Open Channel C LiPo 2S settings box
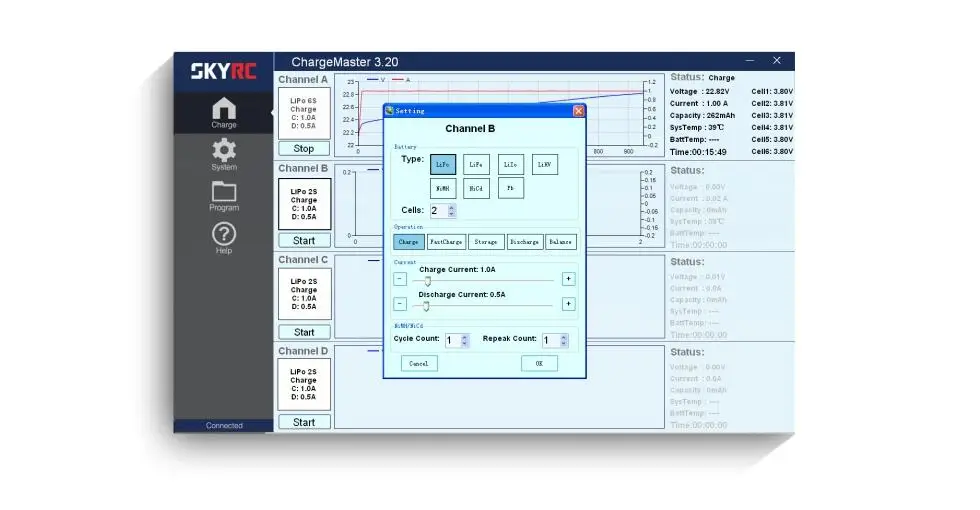The height and width of the screenshot is (510, 980). pyautogui.click(x=304, y=294)
